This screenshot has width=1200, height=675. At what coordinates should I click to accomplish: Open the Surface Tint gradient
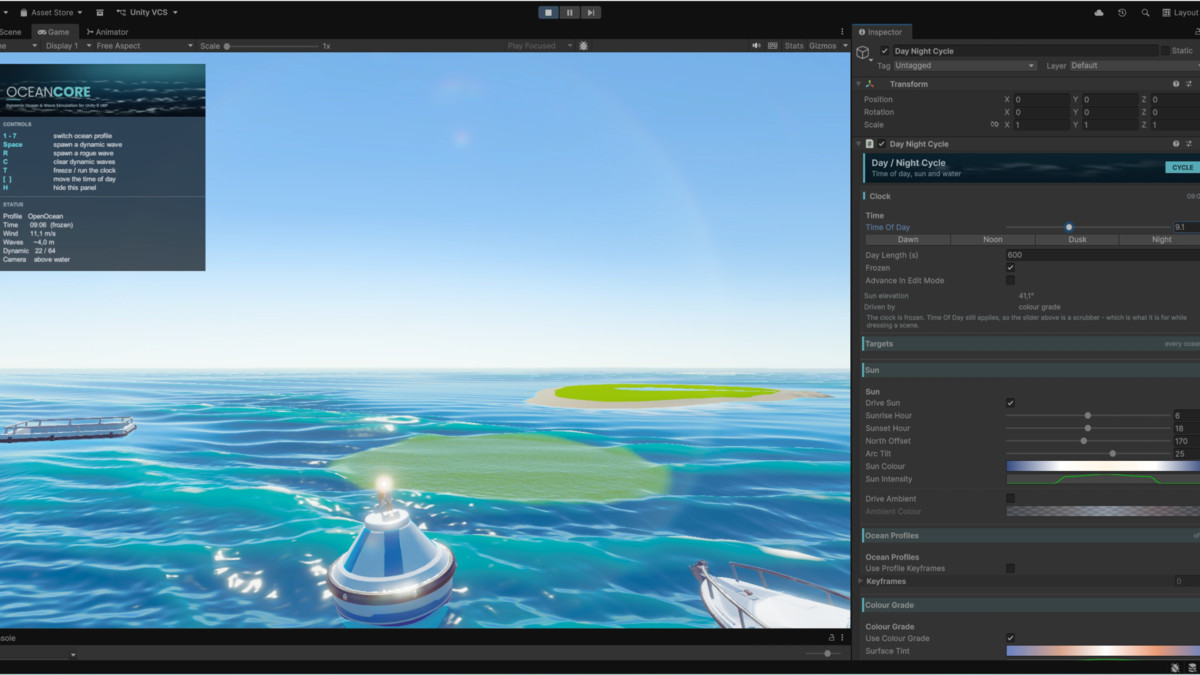click(x=1103, y=651)
